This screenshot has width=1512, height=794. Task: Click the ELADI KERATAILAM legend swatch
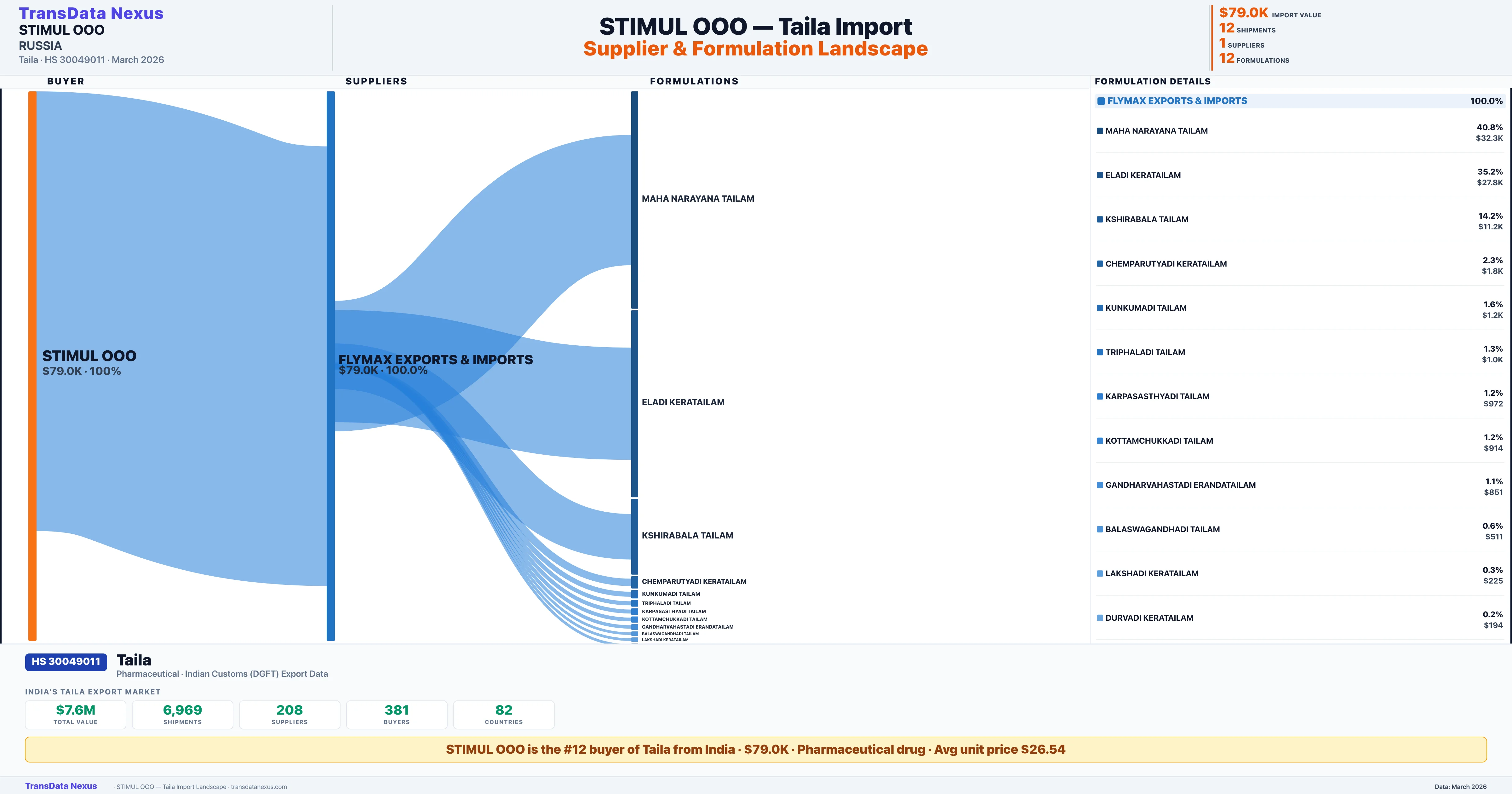coord(1100,175)
